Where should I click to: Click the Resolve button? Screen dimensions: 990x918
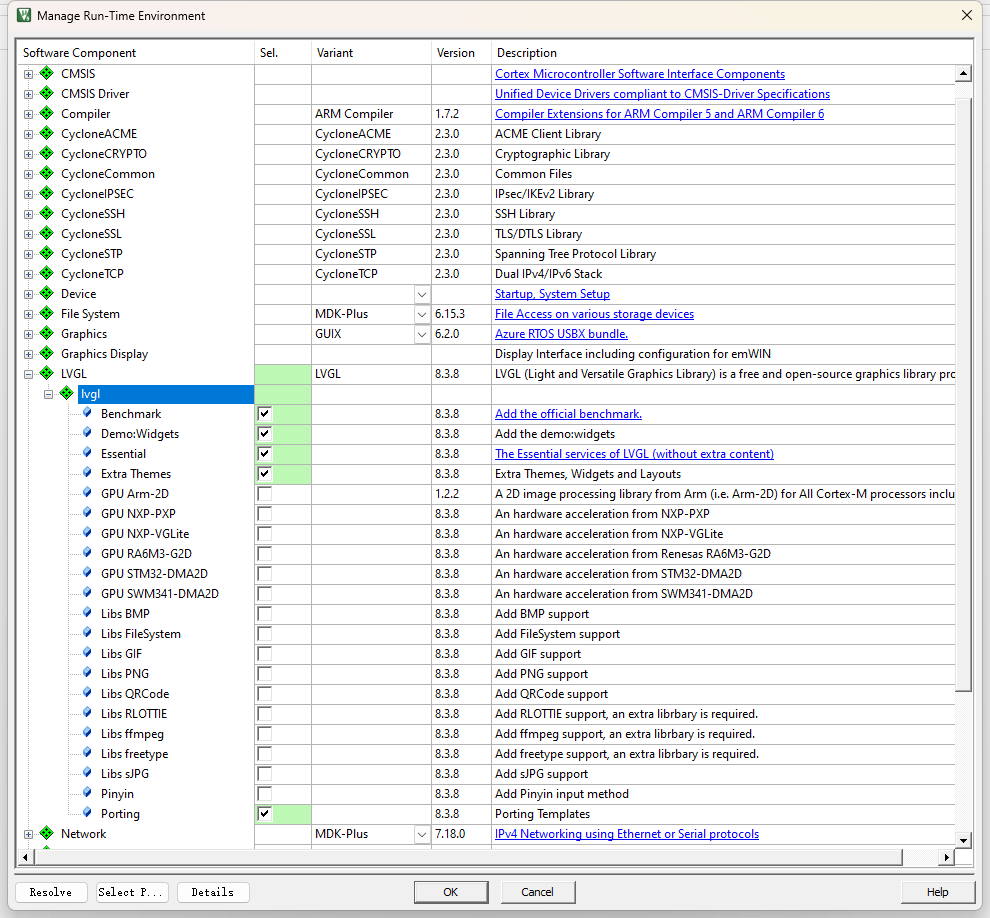tap(51, 892)
